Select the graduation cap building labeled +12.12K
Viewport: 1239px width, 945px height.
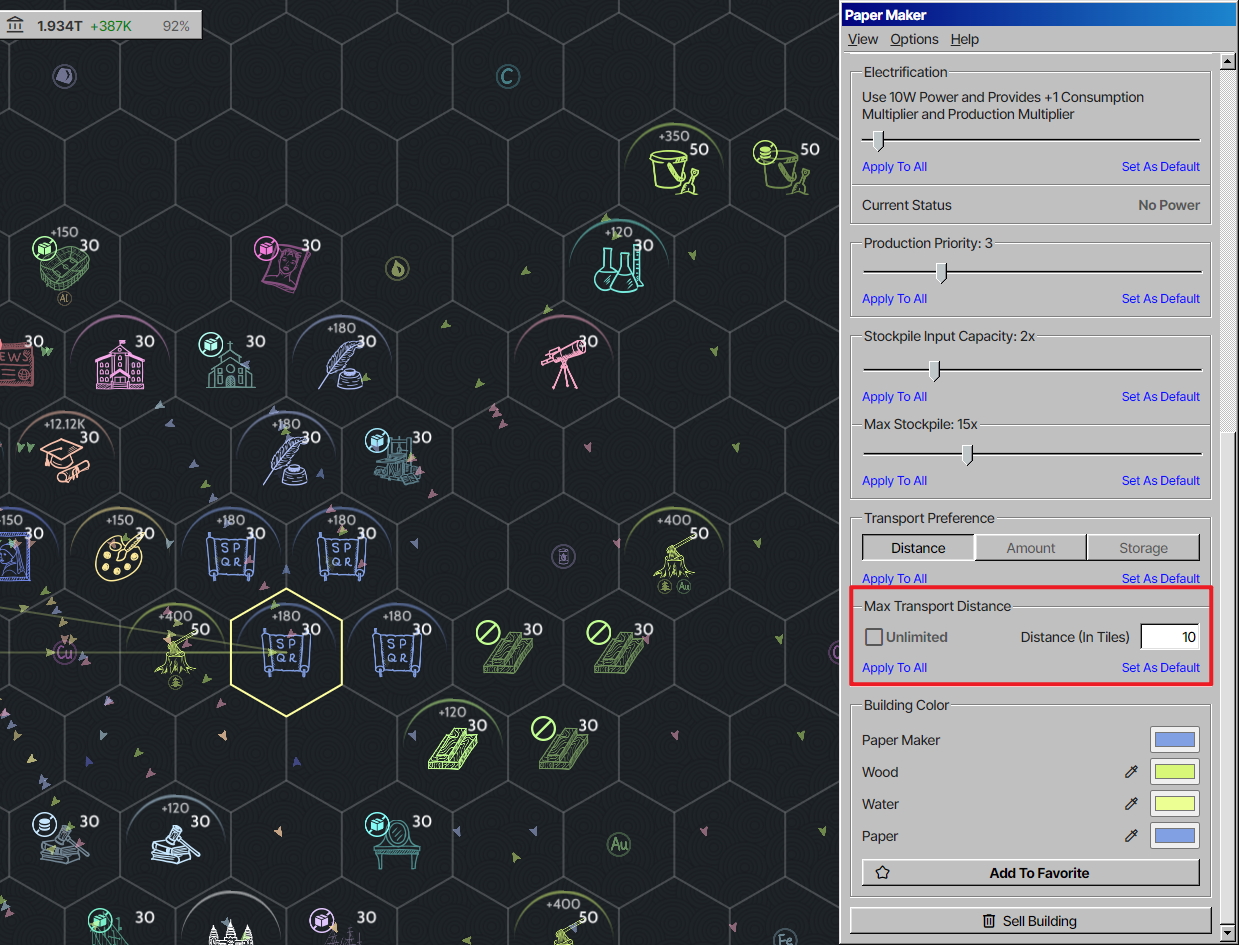coord(64,458)
